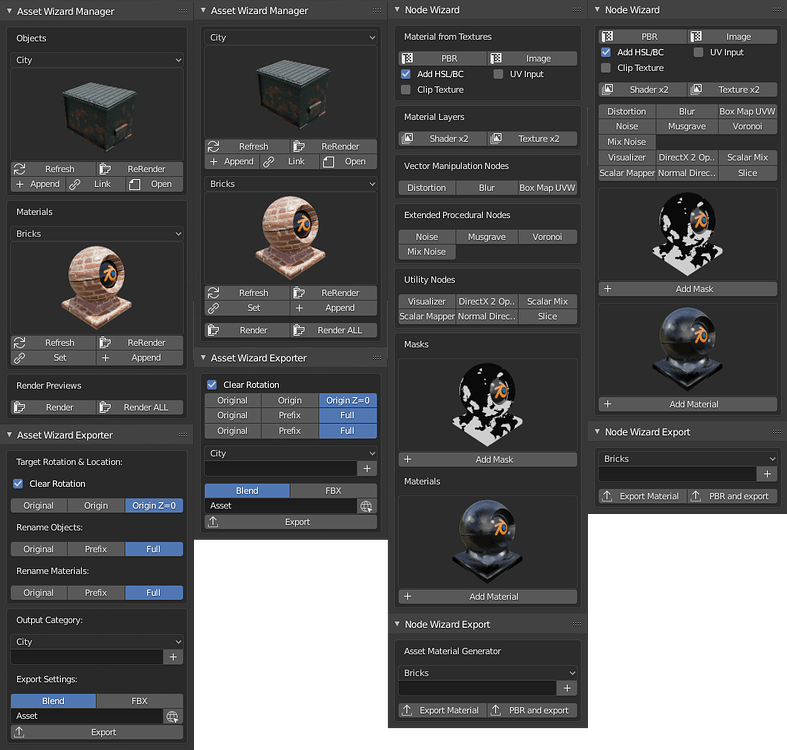Click Shader x2 under Material Layers
The image size is (787, 750).
(443, 139)
